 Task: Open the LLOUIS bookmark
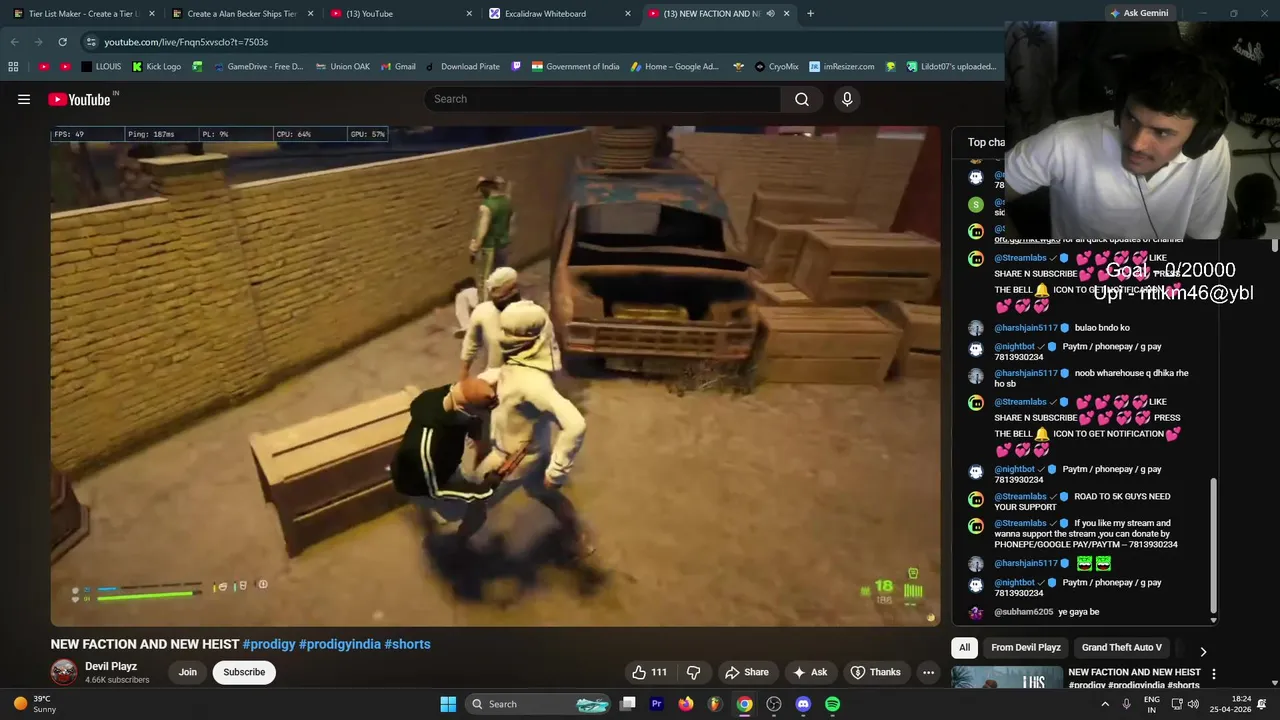101,67
